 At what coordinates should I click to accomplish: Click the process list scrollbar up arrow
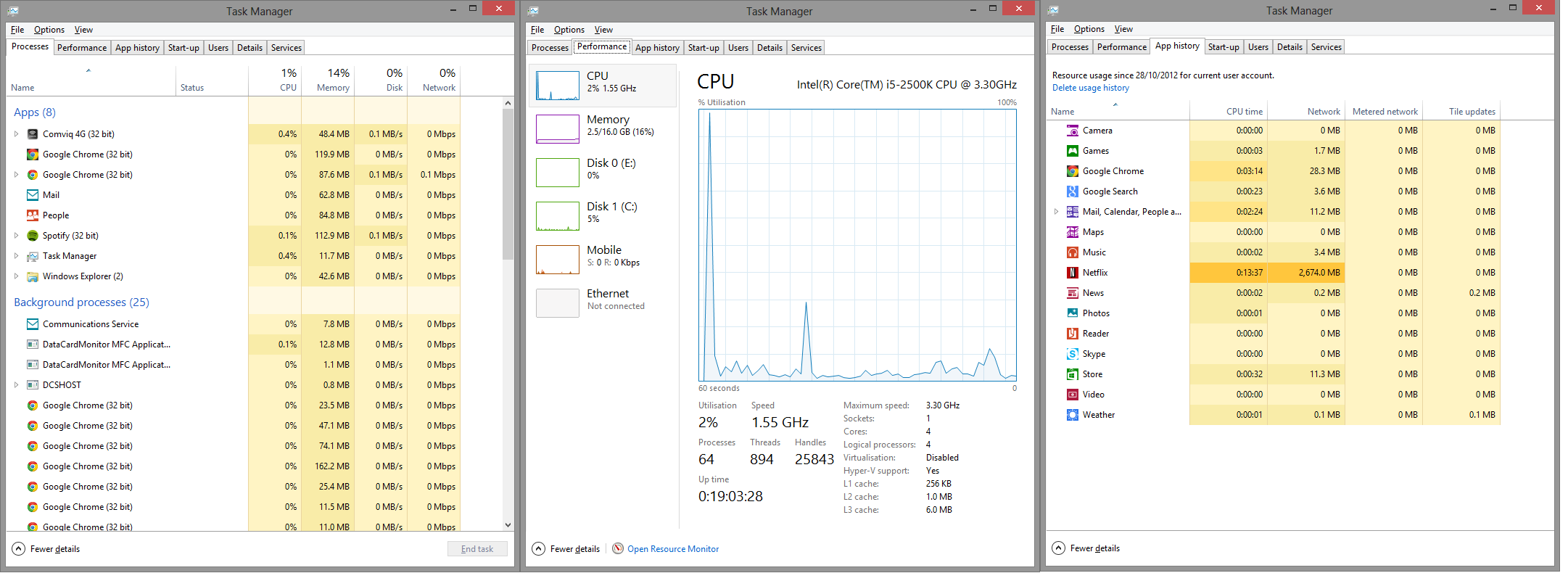[508, 103]
